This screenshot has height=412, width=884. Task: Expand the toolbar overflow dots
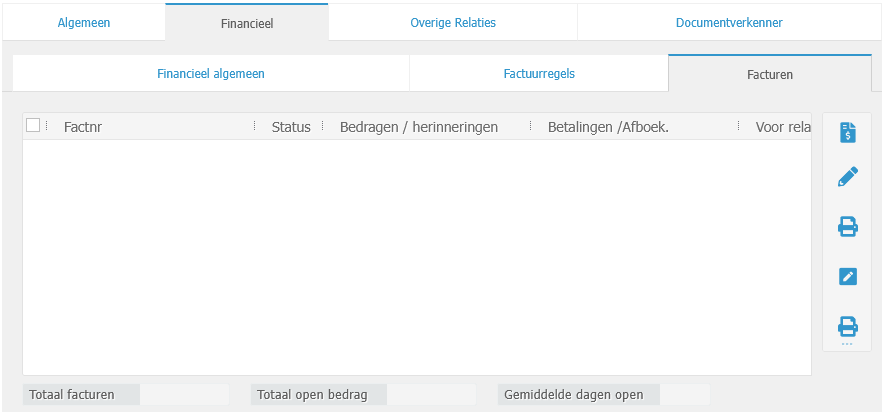(847, 344)
